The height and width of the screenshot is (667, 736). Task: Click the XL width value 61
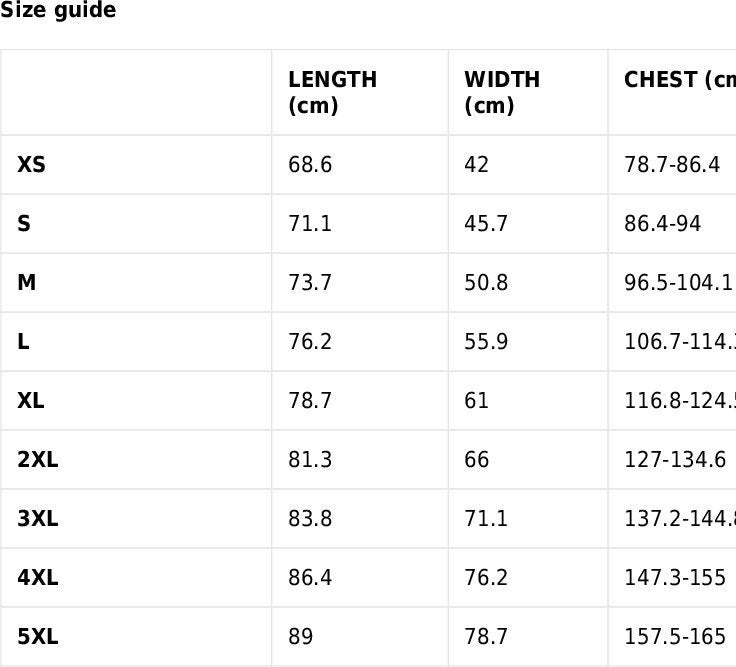point(477,401)
